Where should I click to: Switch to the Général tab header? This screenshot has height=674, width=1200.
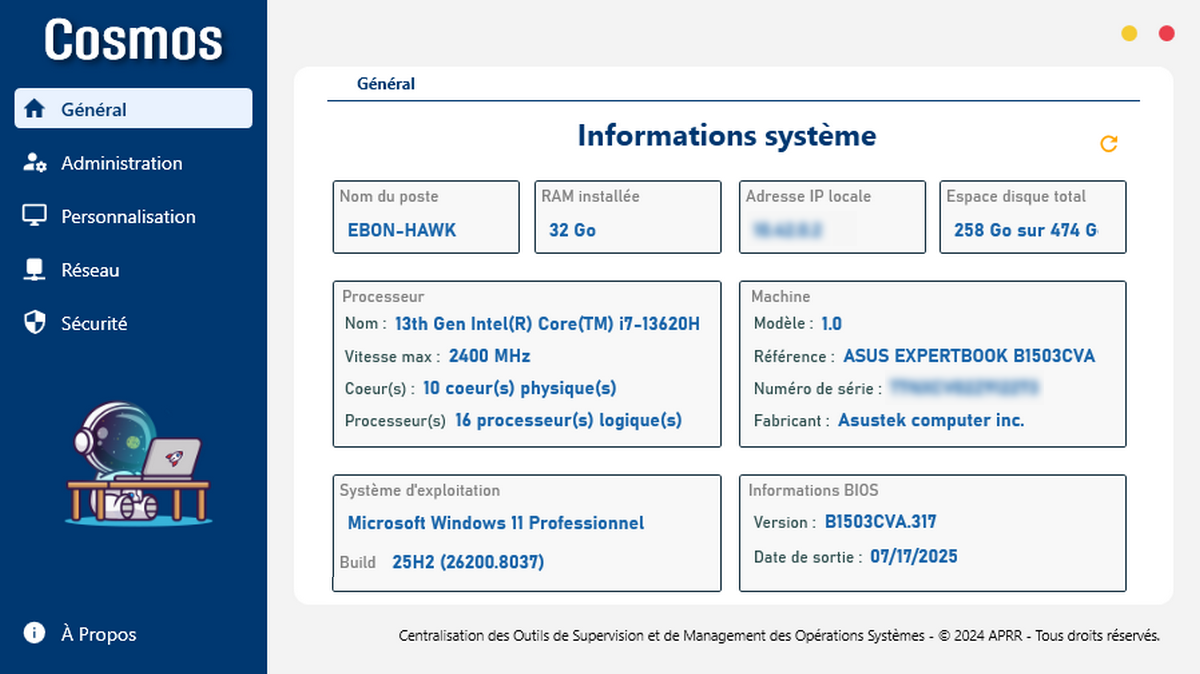pyautogui.click(x=386, y=84)
